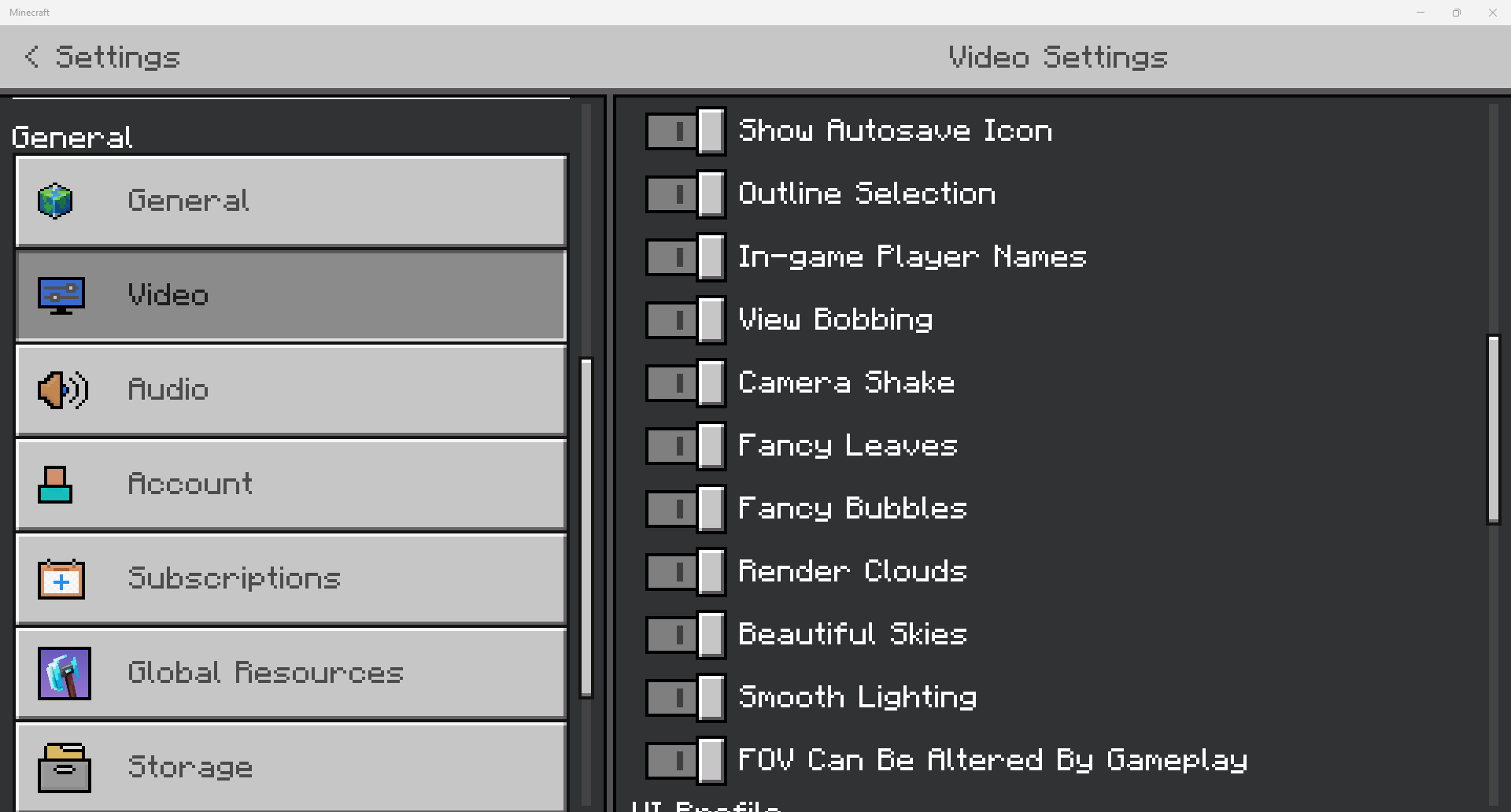Select the Global Resources tab
Viewport: 1511px width, 812px height.
291,674
